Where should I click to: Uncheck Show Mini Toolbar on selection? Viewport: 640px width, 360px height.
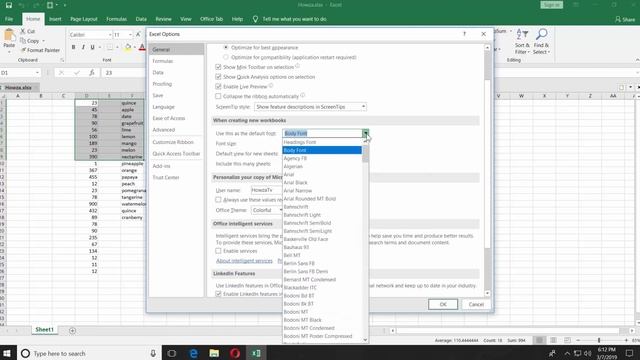coord(218,67)
